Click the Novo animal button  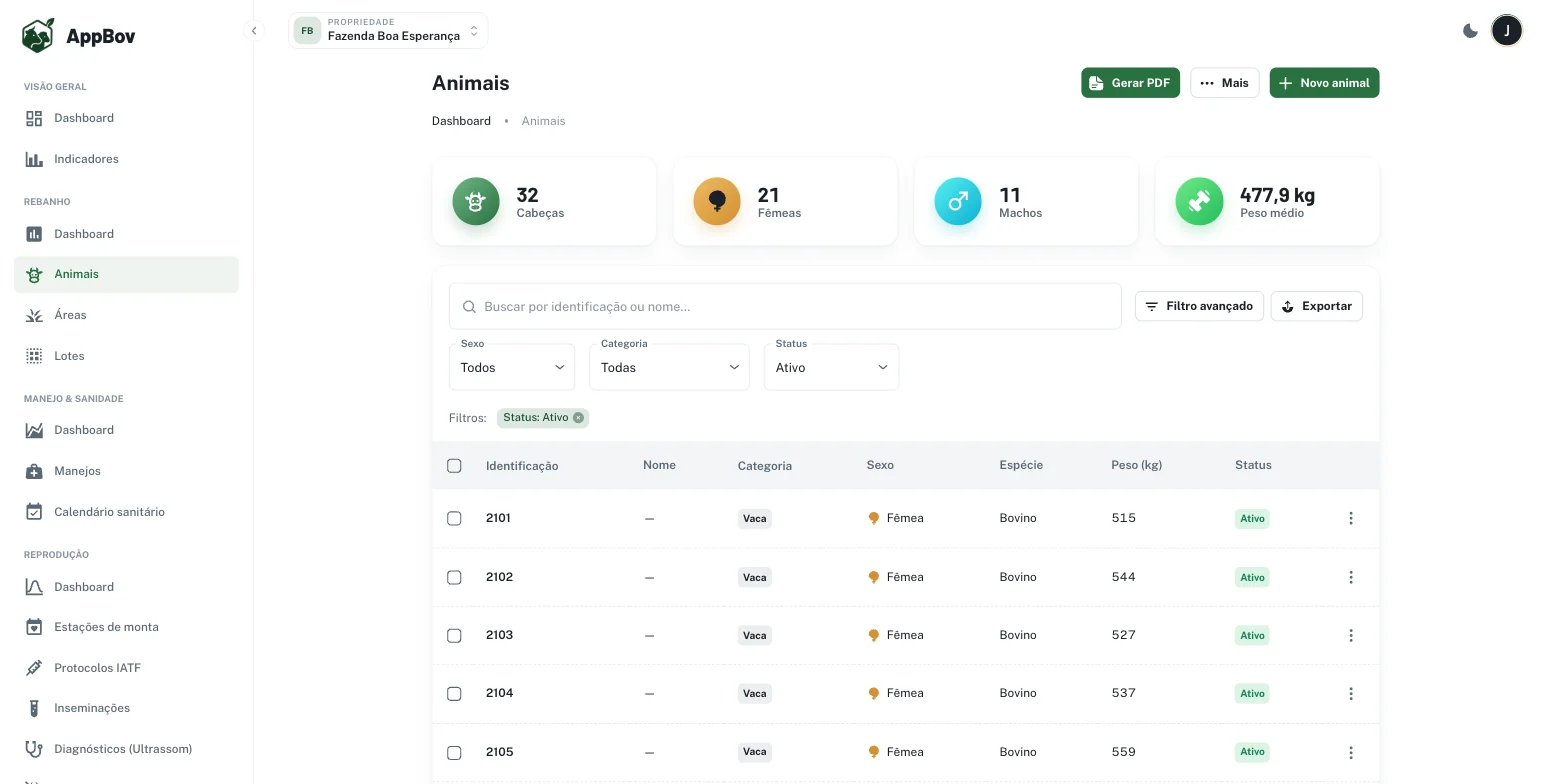[x=1324, y=83]
